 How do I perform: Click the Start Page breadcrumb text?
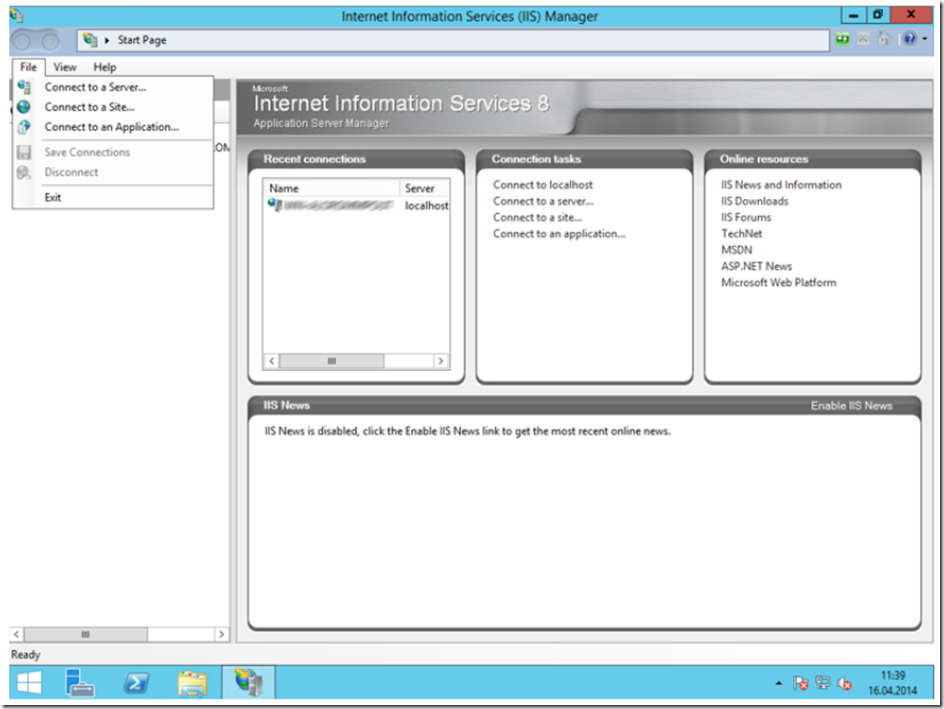tap(142, 40)
